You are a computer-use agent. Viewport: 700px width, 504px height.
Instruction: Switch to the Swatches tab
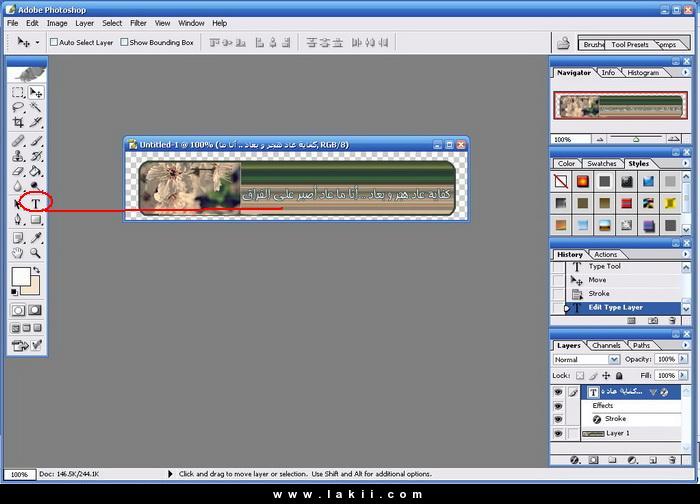[x=601, y=163]
